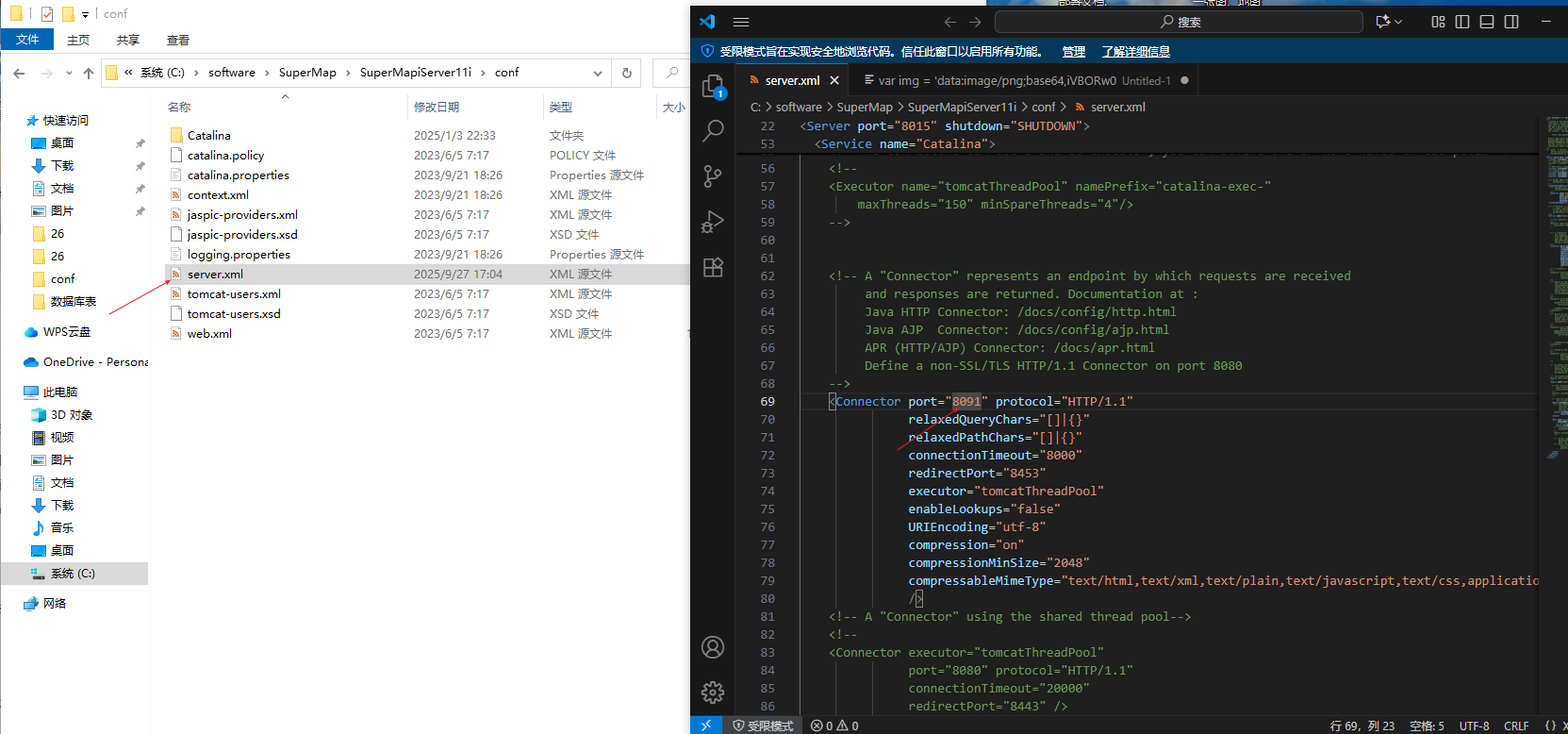Close the server.xml tab

(834, 81)
